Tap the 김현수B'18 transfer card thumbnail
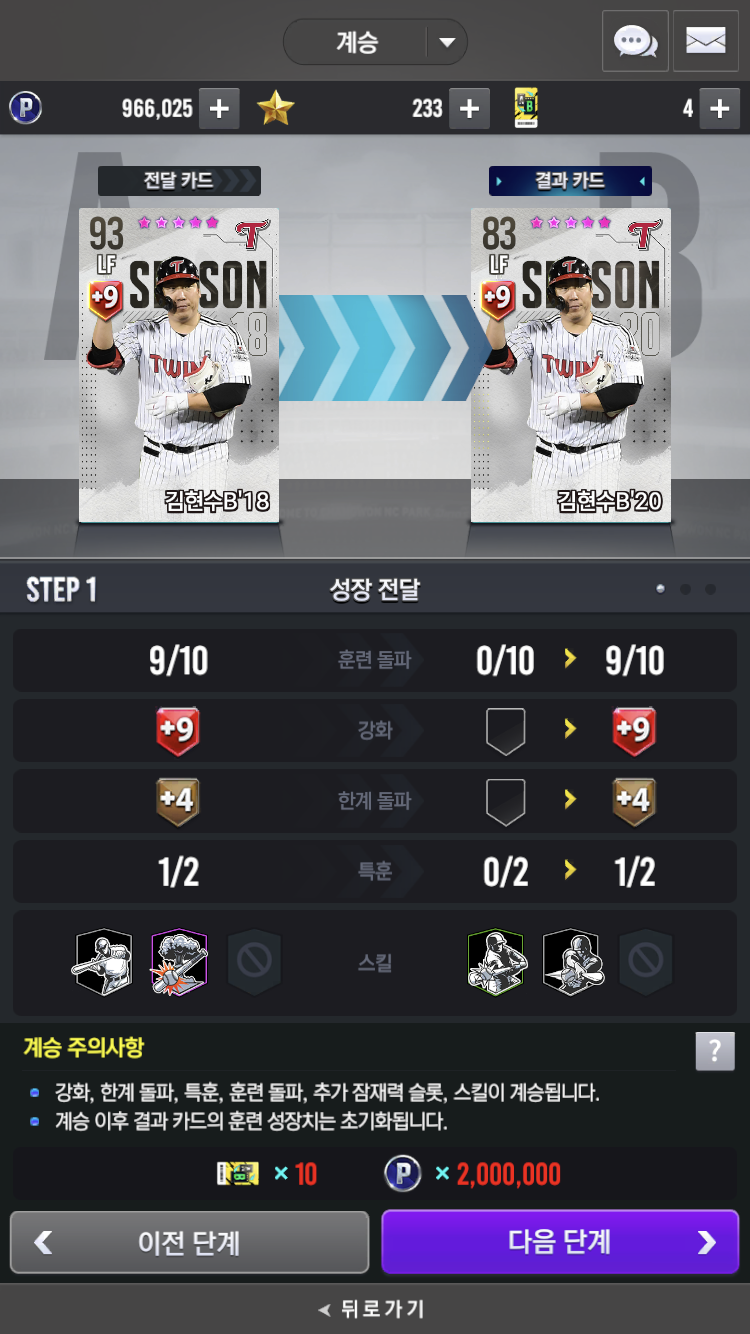Viewport: 750px width, 1334px height. point(179,365)
